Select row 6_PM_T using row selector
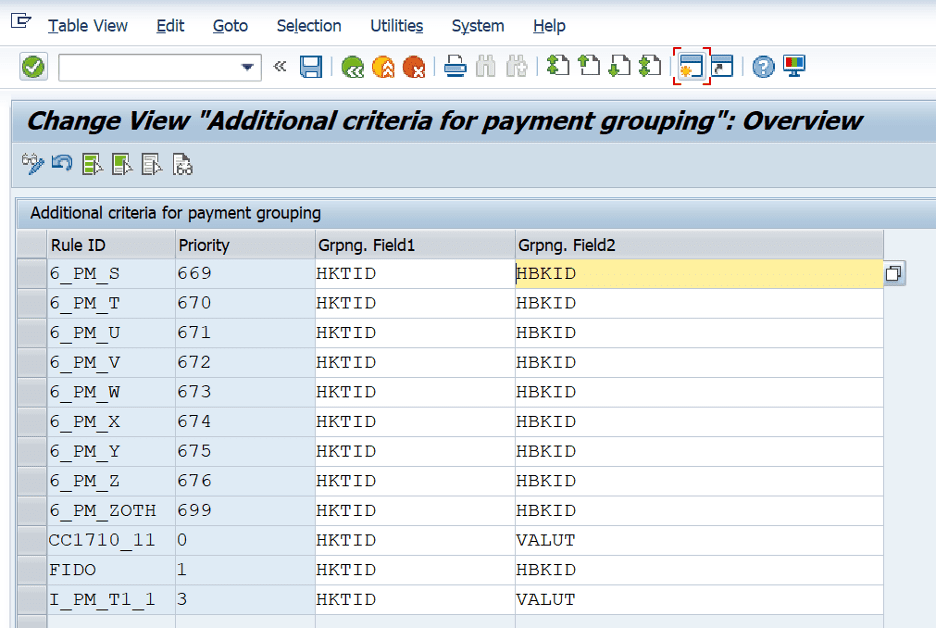 pyautogui.click(x=32, y=303)
